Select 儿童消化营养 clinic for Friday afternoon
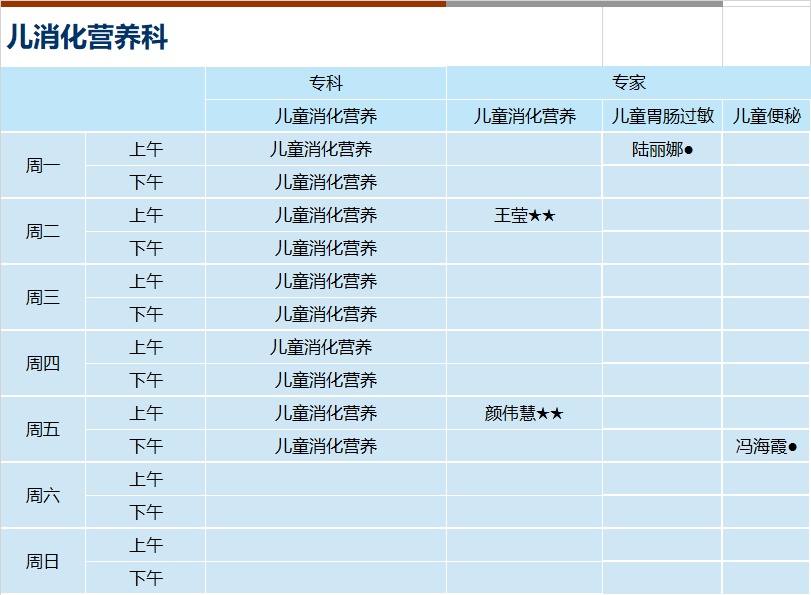The height and width of the screenshot is (595, 811). click(x=326, y=446)
